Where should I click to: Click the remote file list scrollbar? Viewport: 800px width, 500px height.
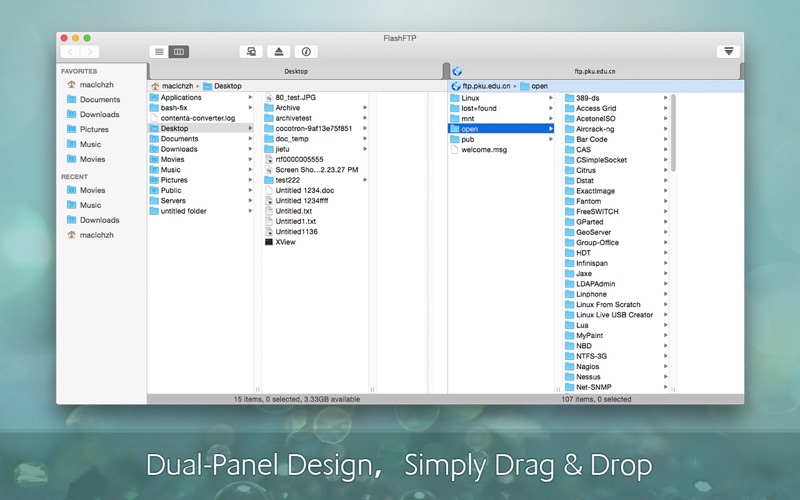click(673, 133)
